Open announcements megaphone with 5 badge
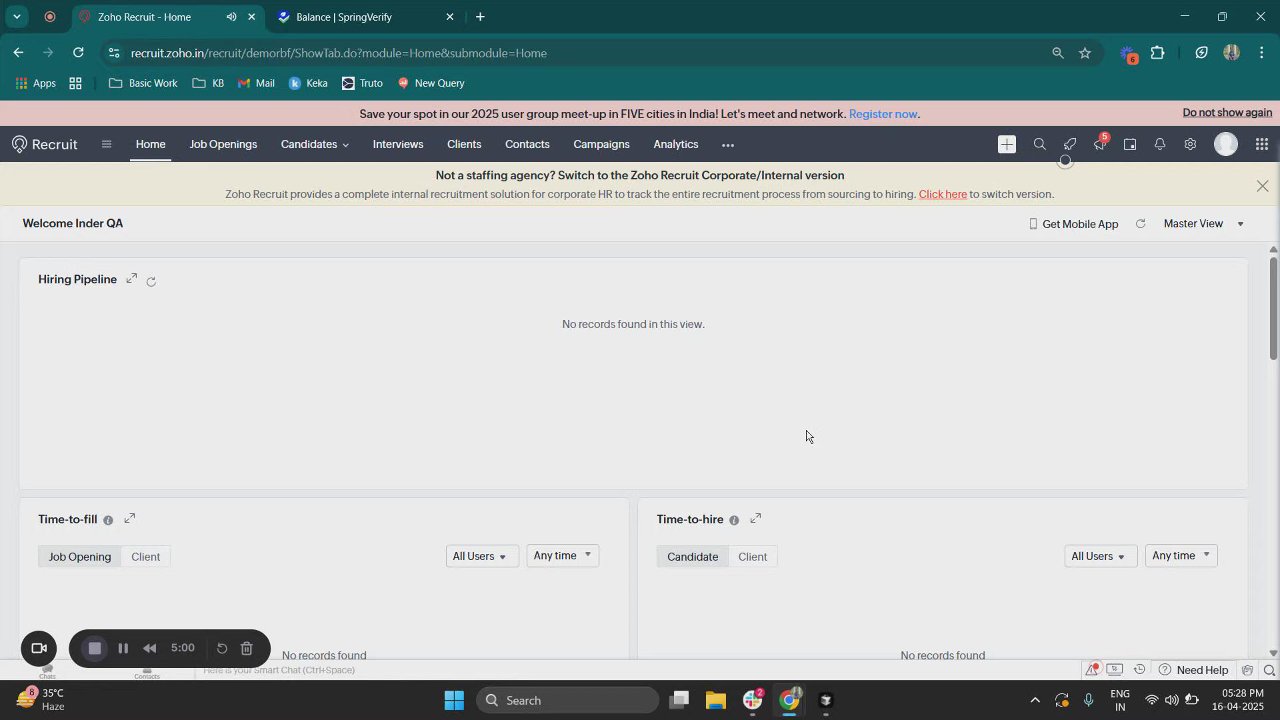Viewport: 1280px width, 720px height. [1100, 144]
